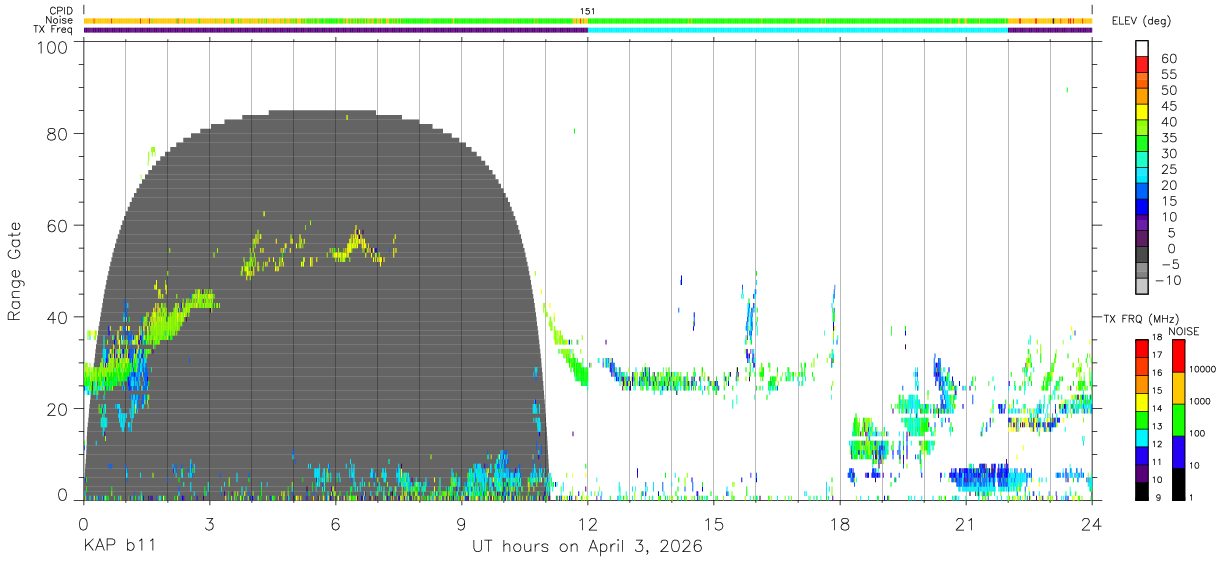Click the 20 tick on Range Gate axis

pyautogui.click(x=57, y=408)
